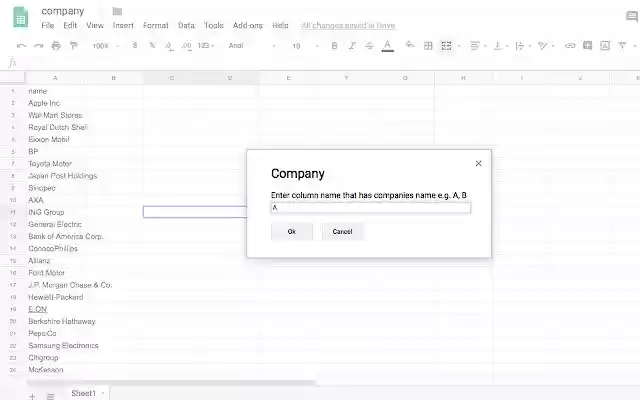Screen dimensions: 640x400
Task: Open the borders tool
Action: click(x=428, y=46)
